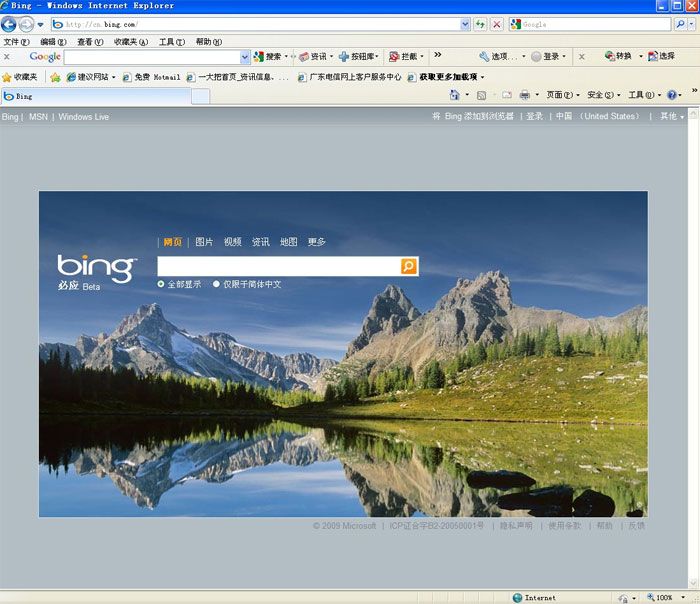The width and height of the screenshot is (700, 604).
Task: Open the 工具 menu in menu bar
Action: click(x=172, y=42)
